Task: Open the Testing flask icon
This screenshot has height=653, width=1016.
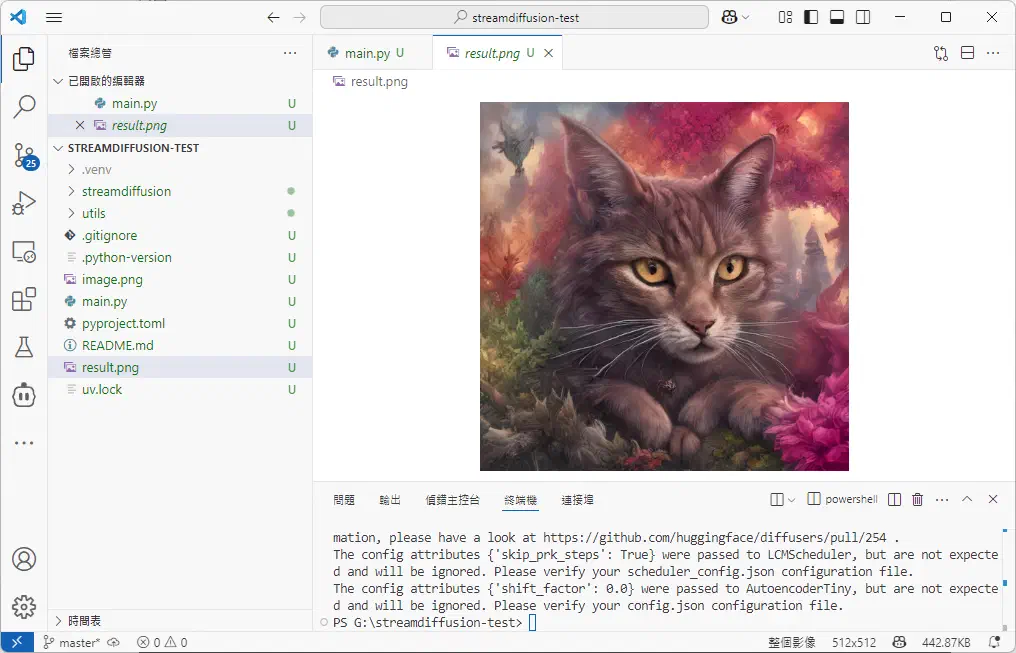Action: pos(24,347)
